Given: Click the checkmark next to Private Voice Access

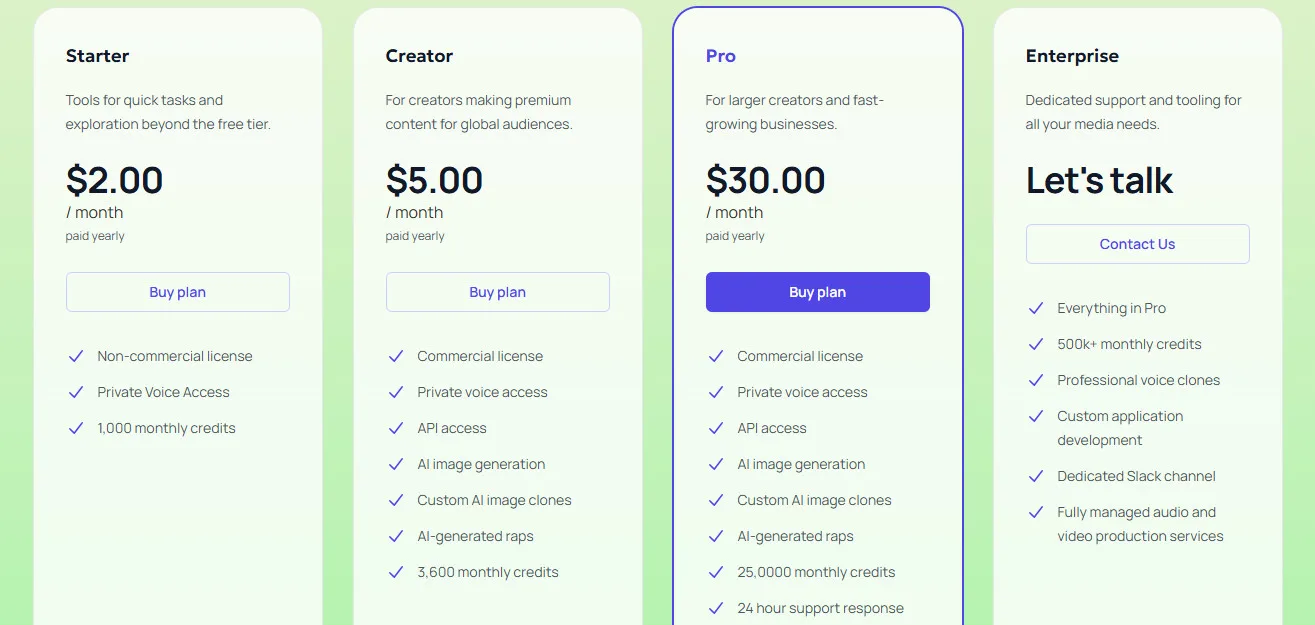Looking at the screenshot, I should [x=76, y=392].
